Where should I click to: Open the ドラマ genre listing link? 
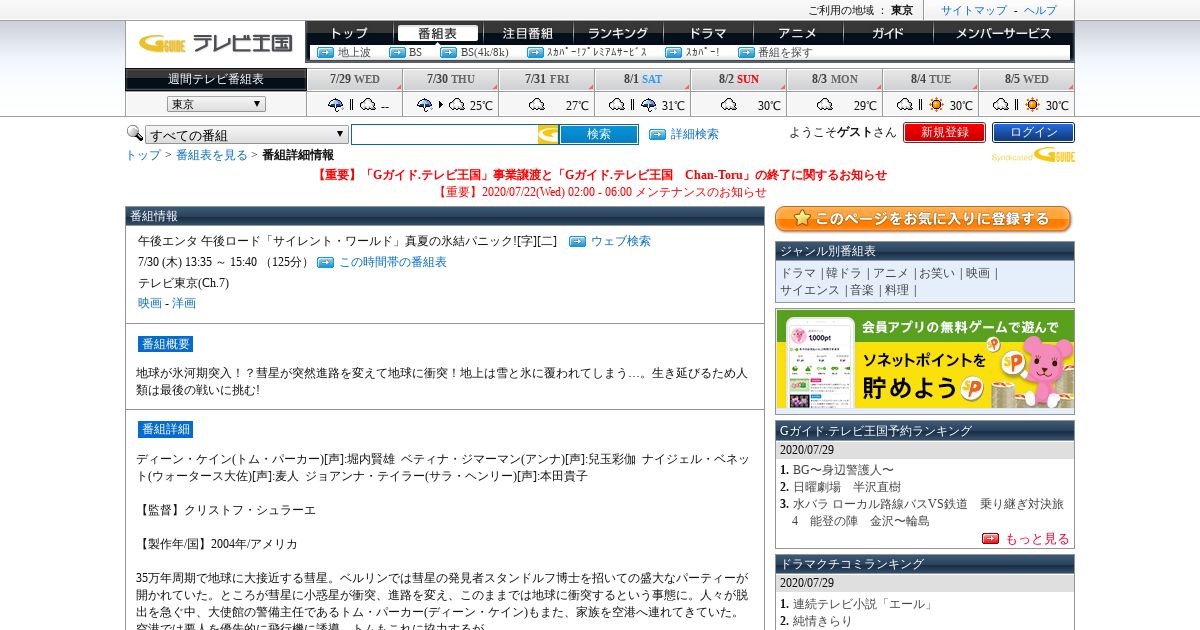coord(798,273)
